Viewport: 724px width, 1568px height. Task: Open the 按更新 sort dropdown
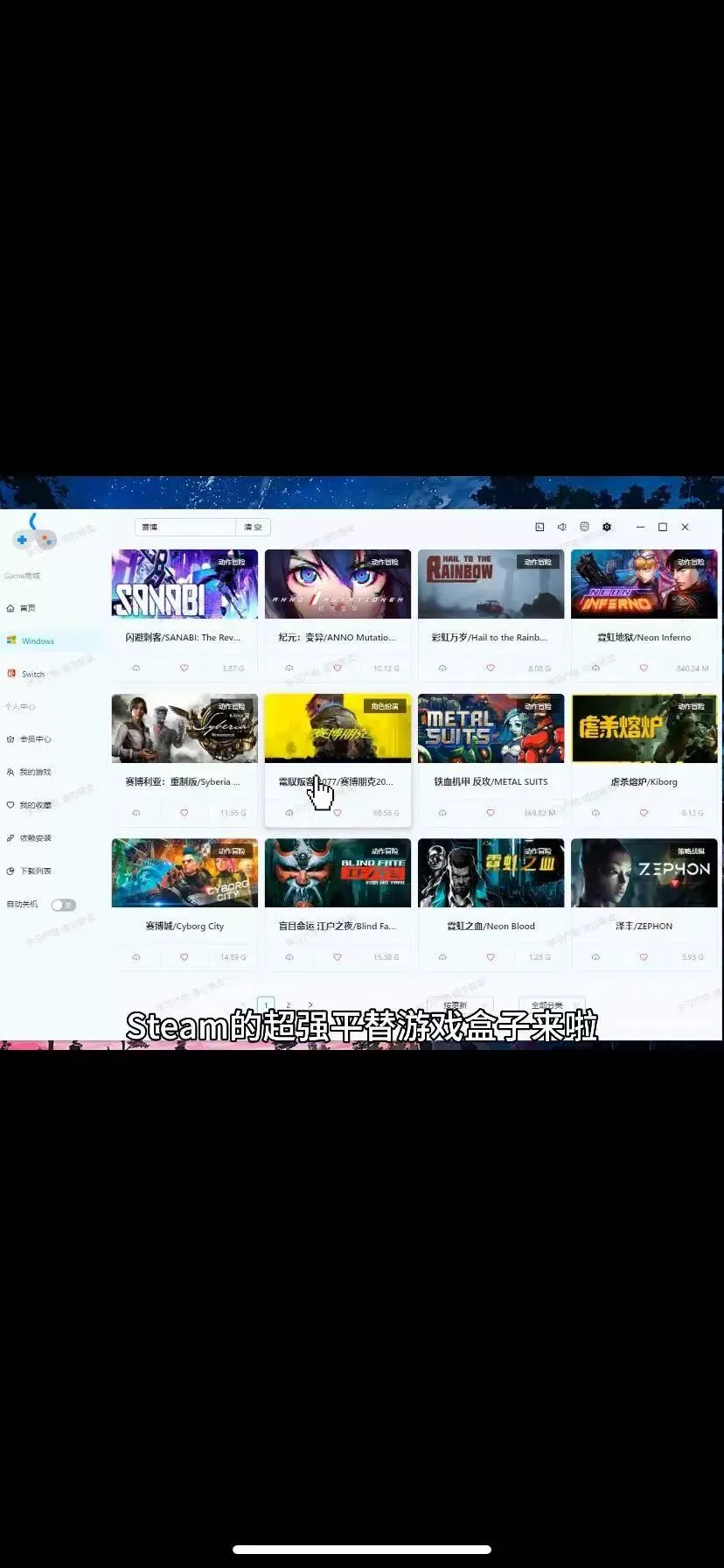460,1005
